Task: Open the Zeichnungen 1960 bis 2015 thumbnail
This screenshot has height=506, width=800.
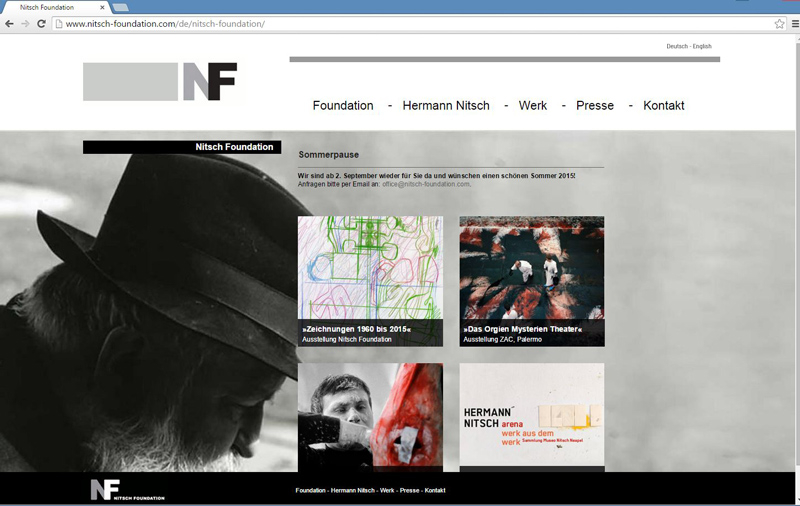Action: tap(370, 281)
